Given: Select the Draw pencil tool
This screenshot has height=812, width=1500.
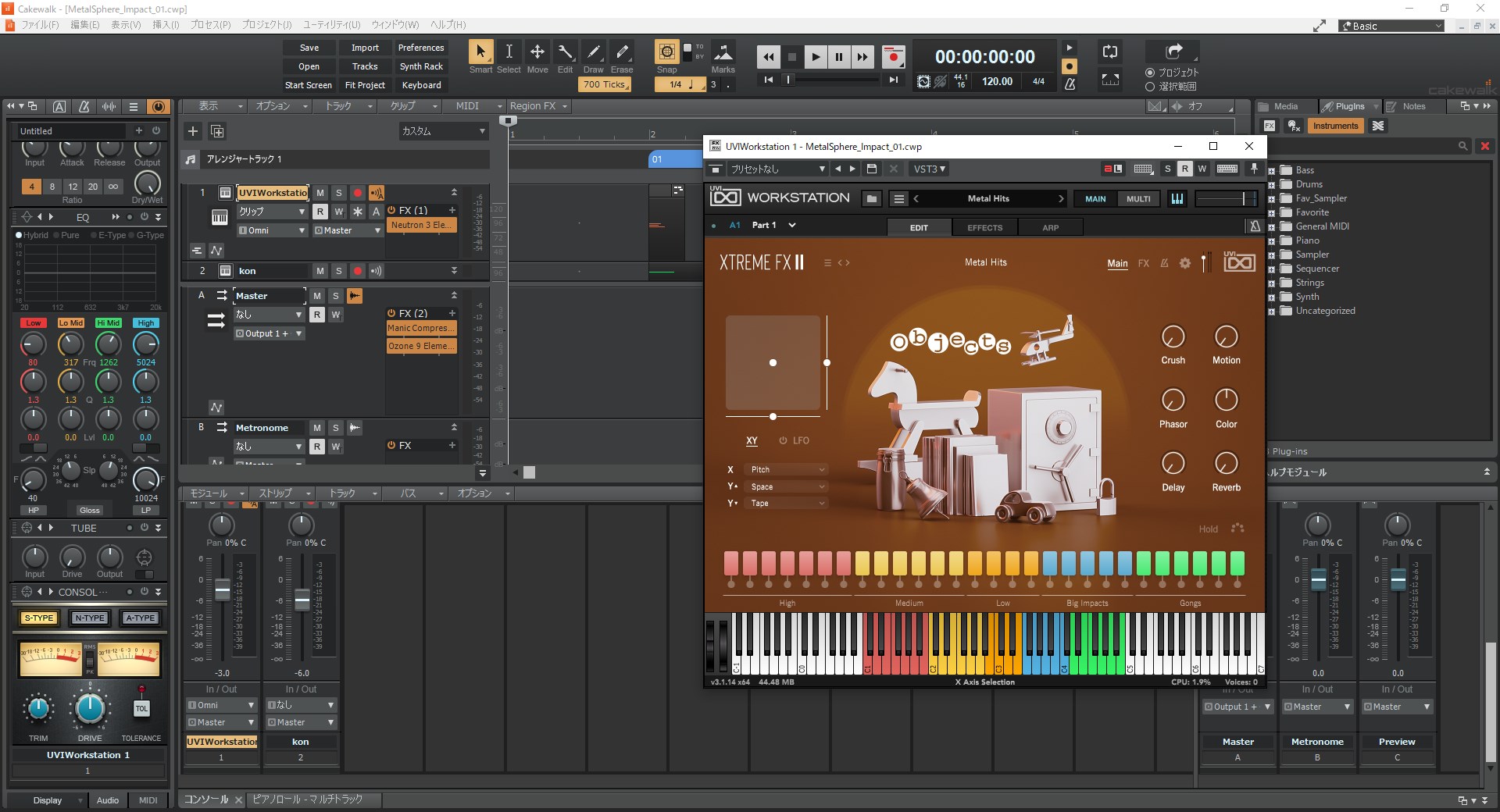Looking at the screenshot, I should pyautogui.click(x=594, y=52).
